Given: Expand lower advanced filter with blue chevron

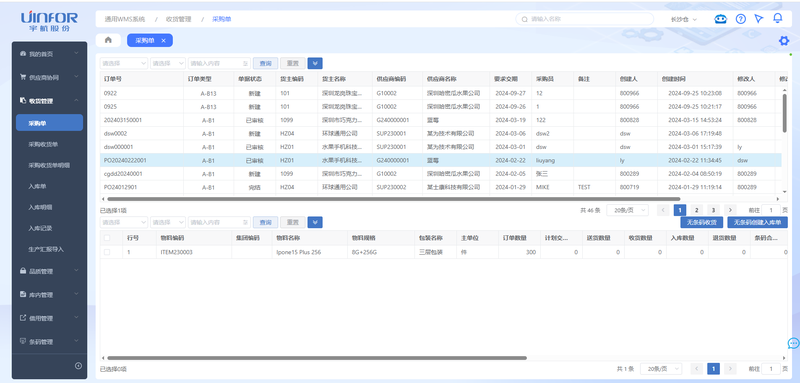Looking at the screenshot, I should [315, 222].
